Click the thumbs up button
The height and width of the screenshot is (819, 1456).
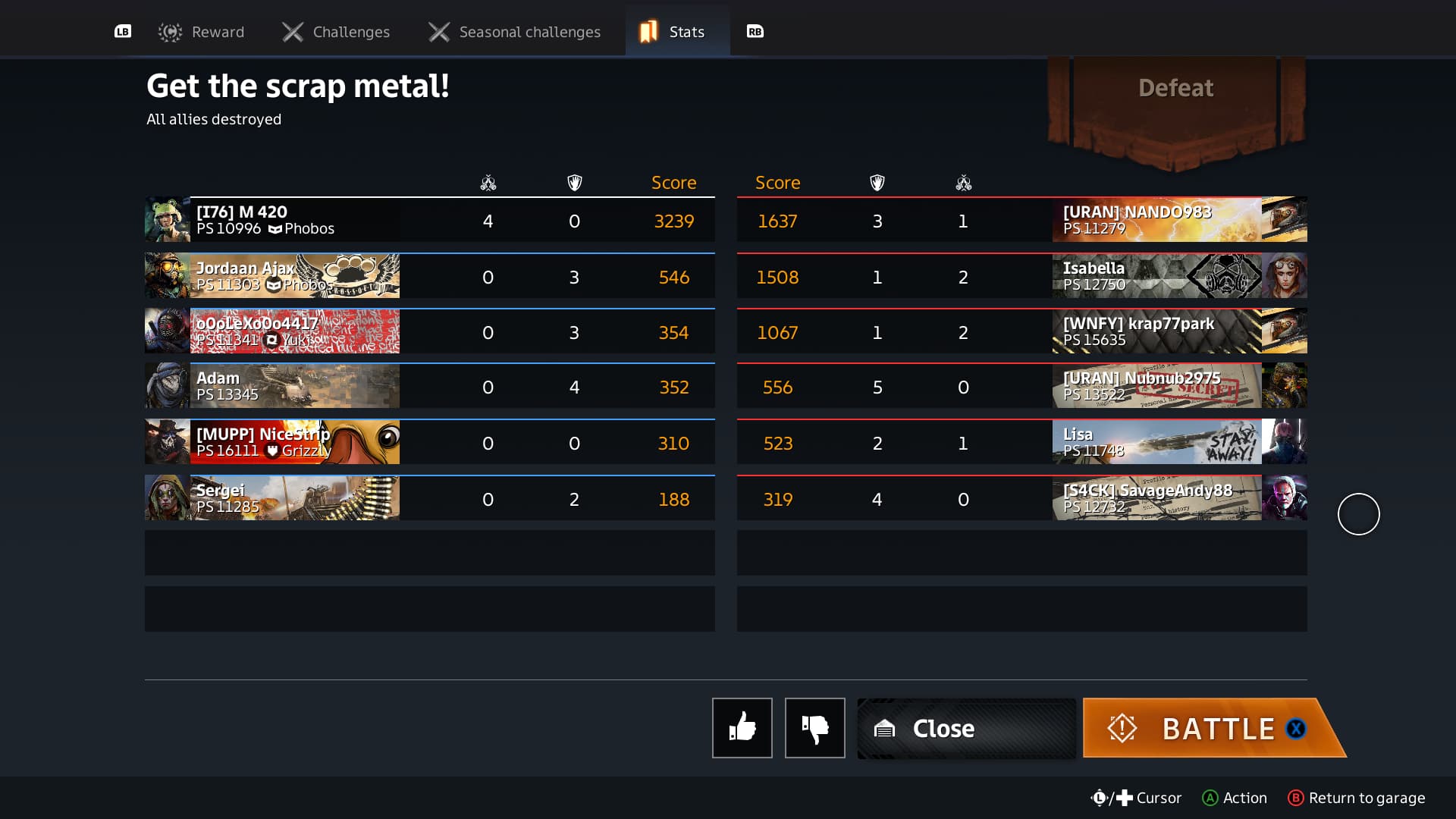pos(742,727)
